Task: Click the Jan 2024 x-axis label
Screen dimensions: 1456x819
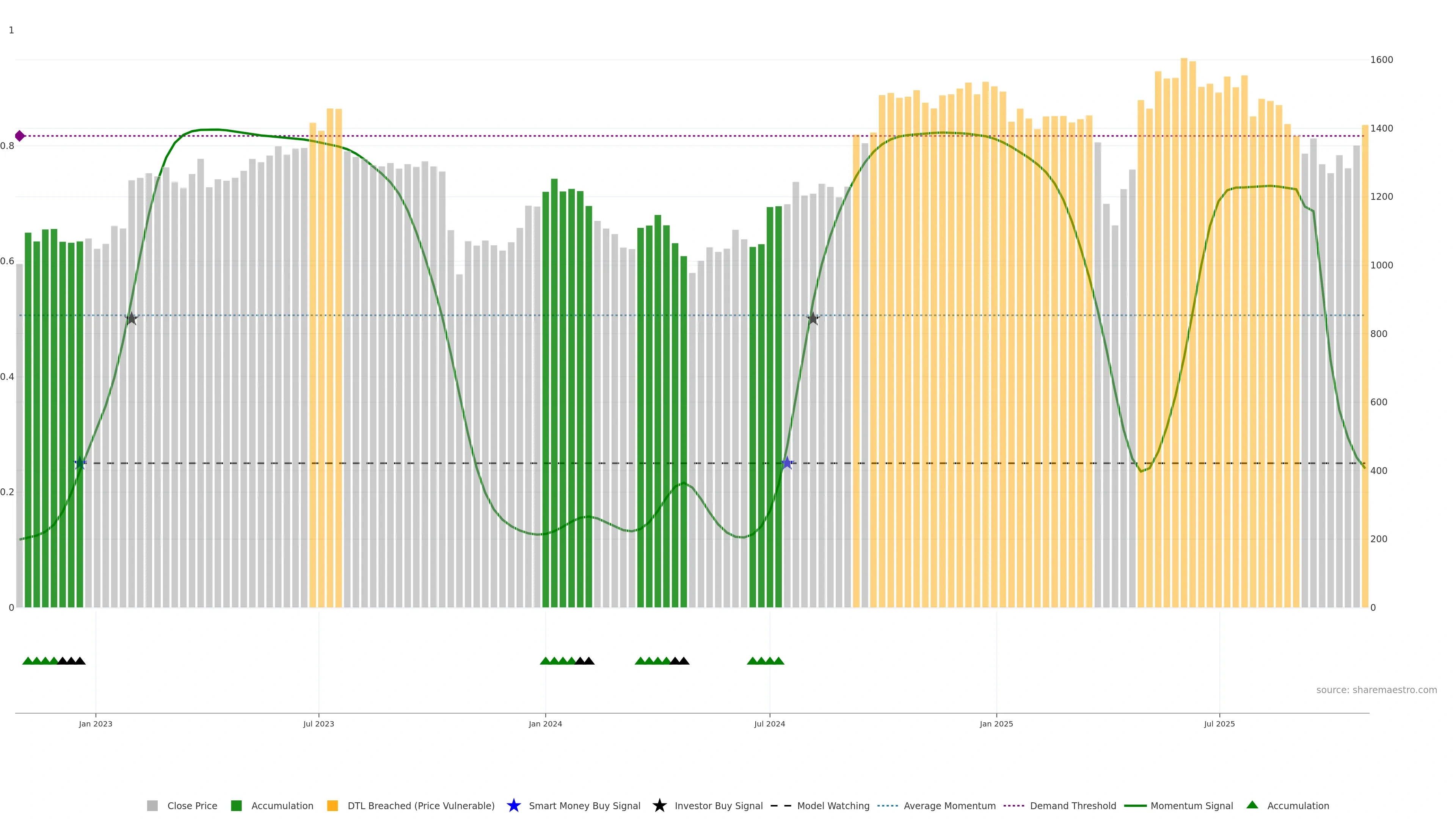Action: (545, 723)
